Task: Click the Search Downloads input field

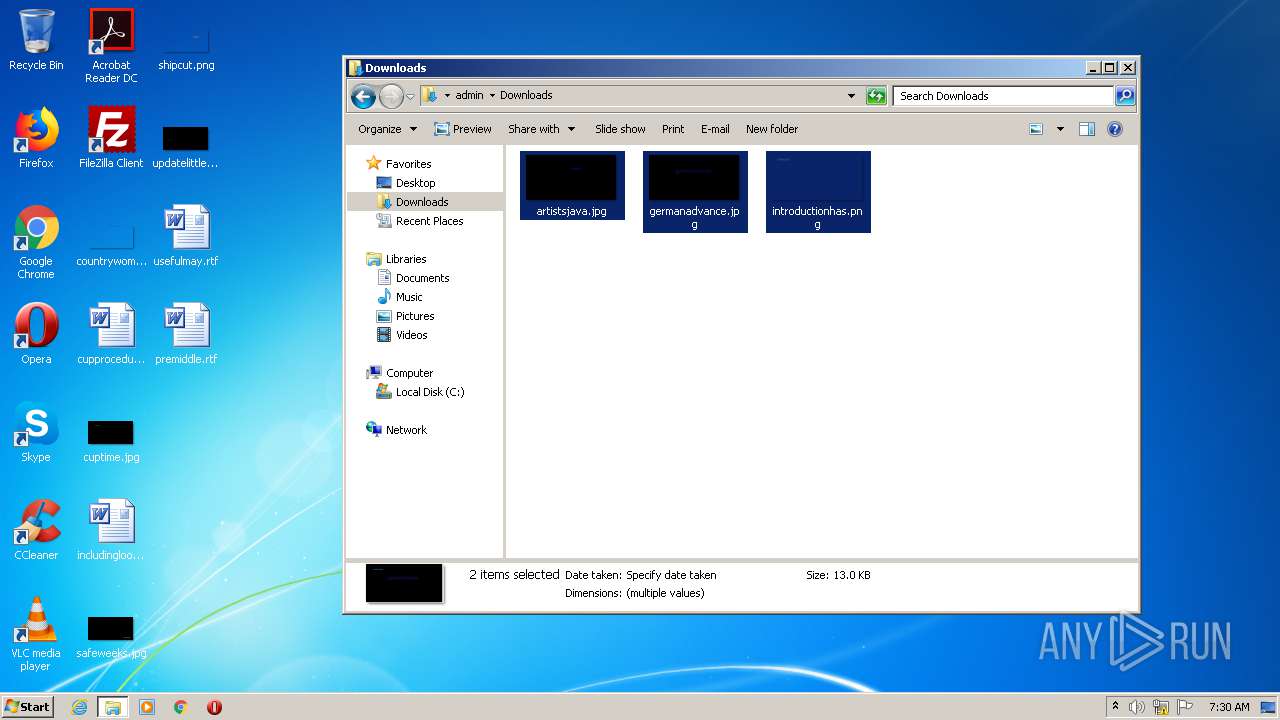Action: [x=1002, y=96]
